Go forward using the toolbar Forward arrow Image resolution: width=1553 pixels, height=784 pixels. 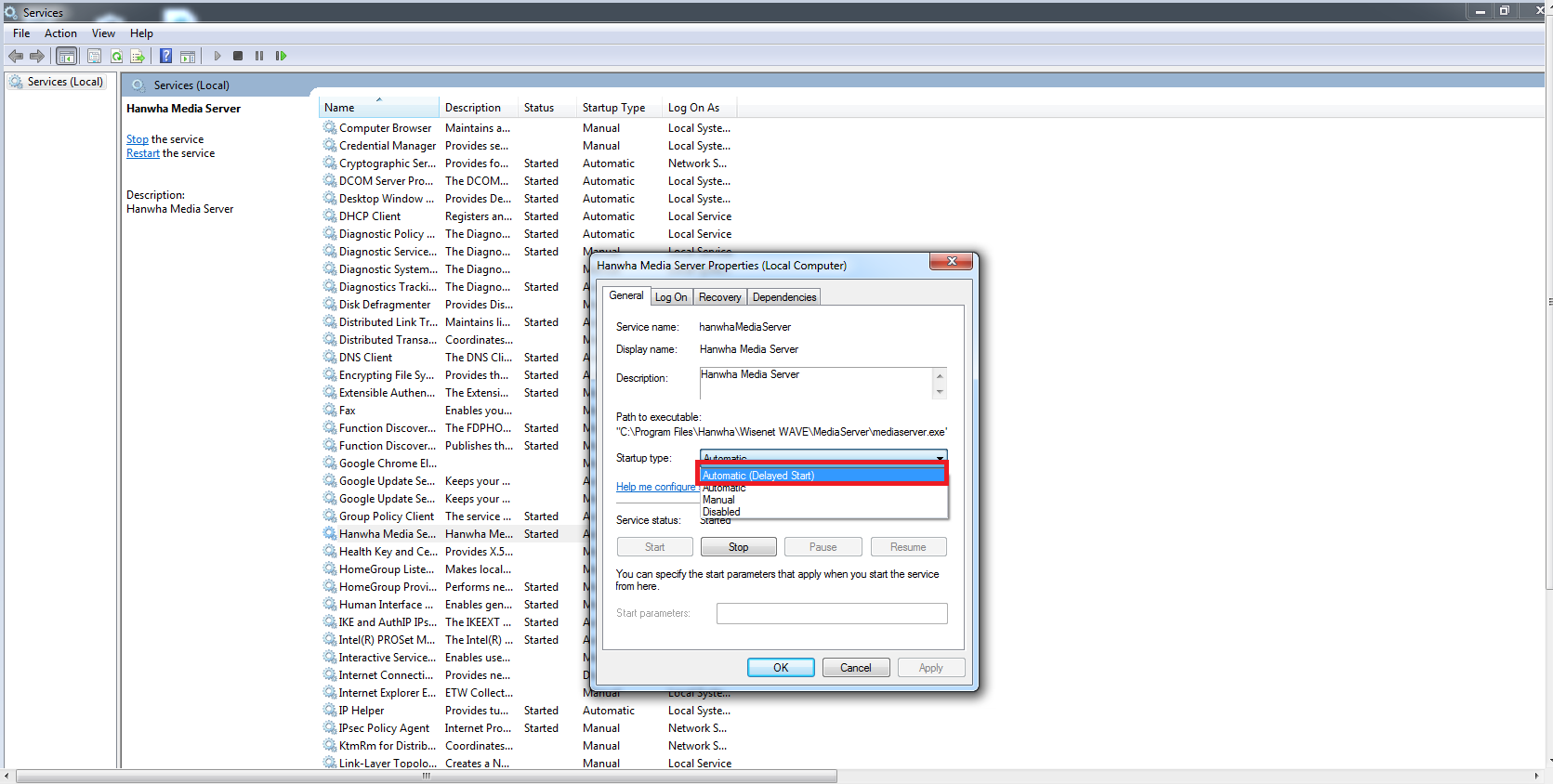pos(37,56)
